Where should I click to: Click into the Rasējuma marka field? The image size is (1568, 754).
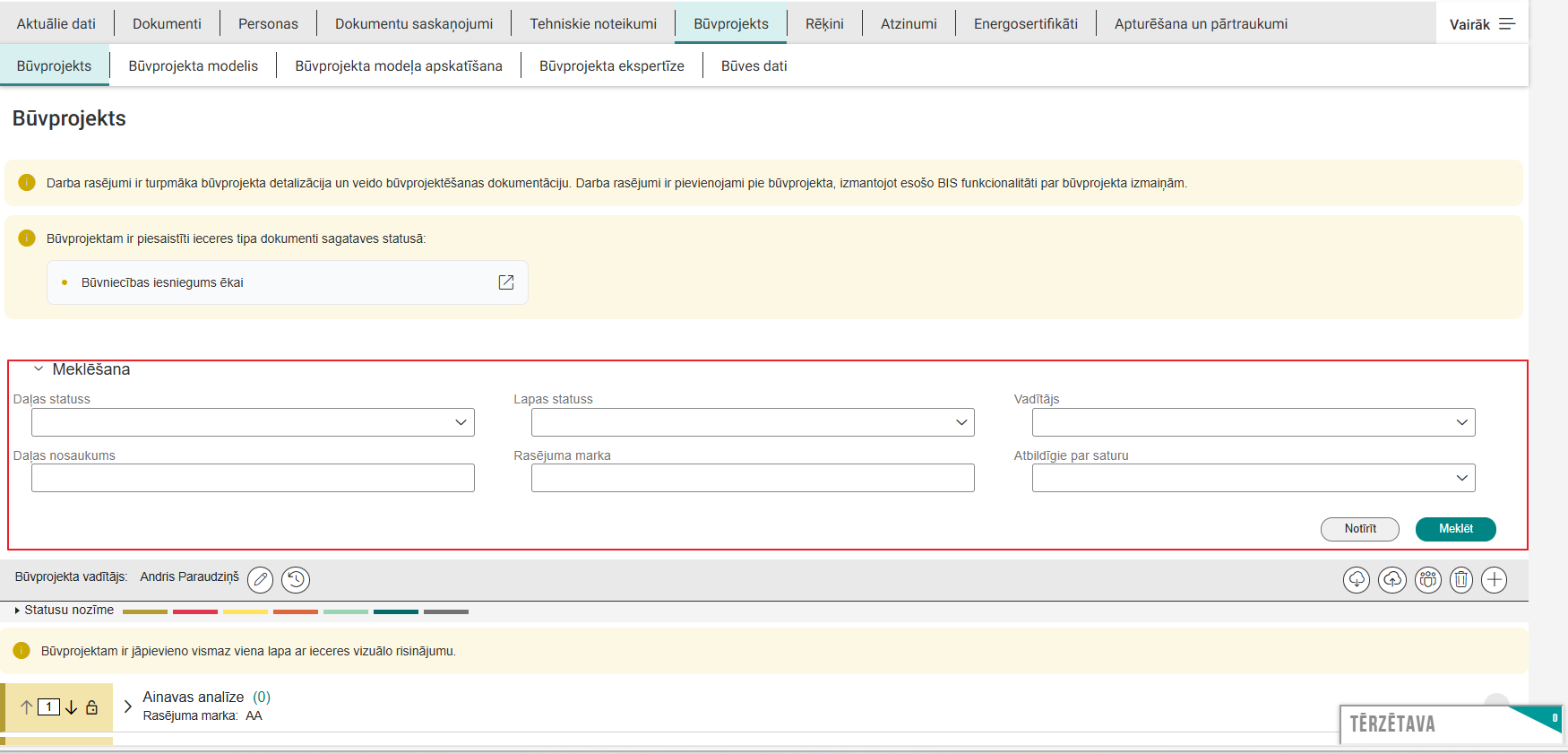click(753, 478)
